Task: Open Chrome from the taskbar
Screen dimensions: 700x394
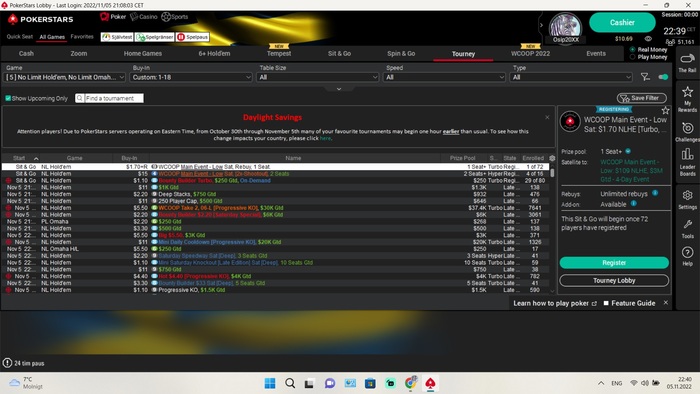Action: point(410,383)
